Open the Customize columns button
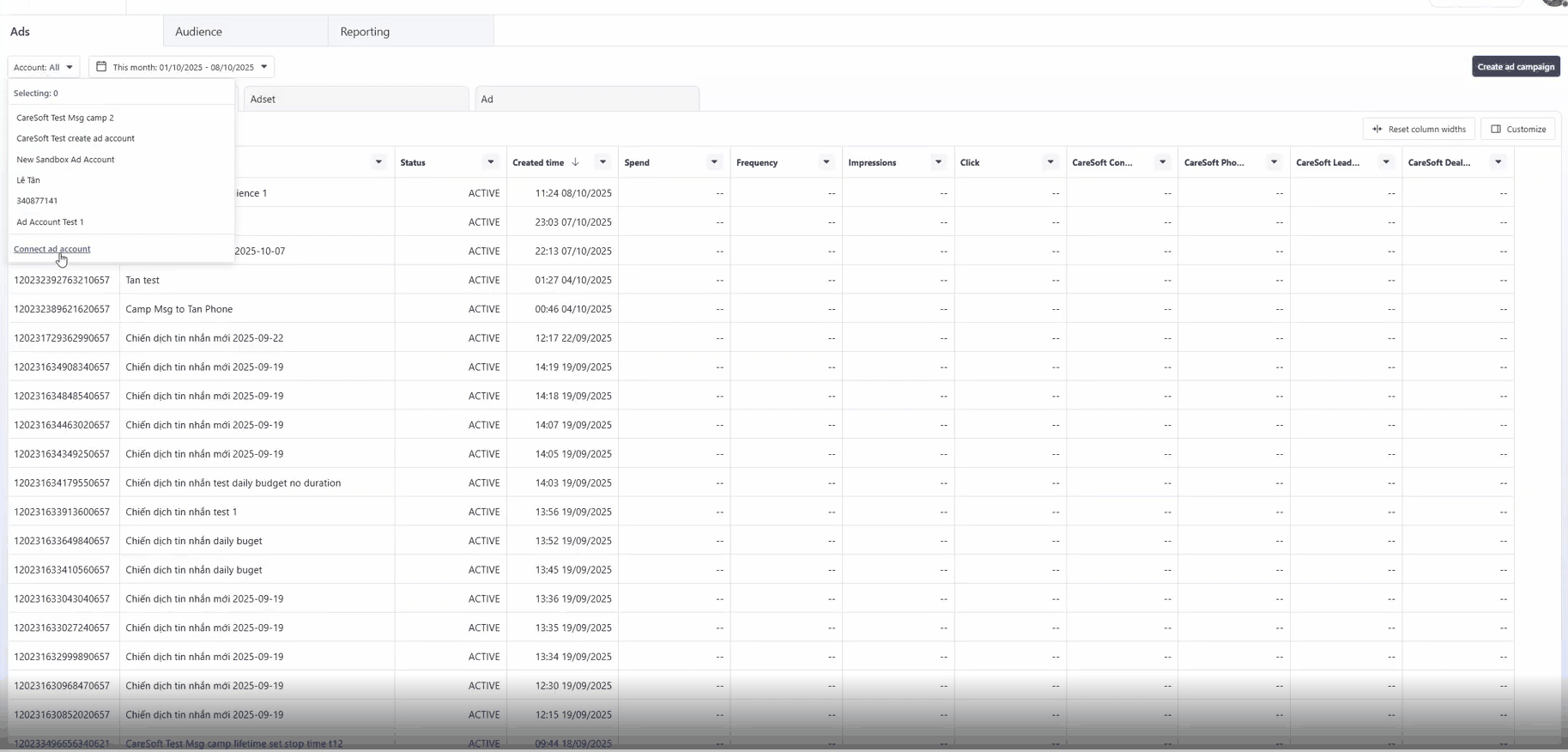 tap(1518, 129)
